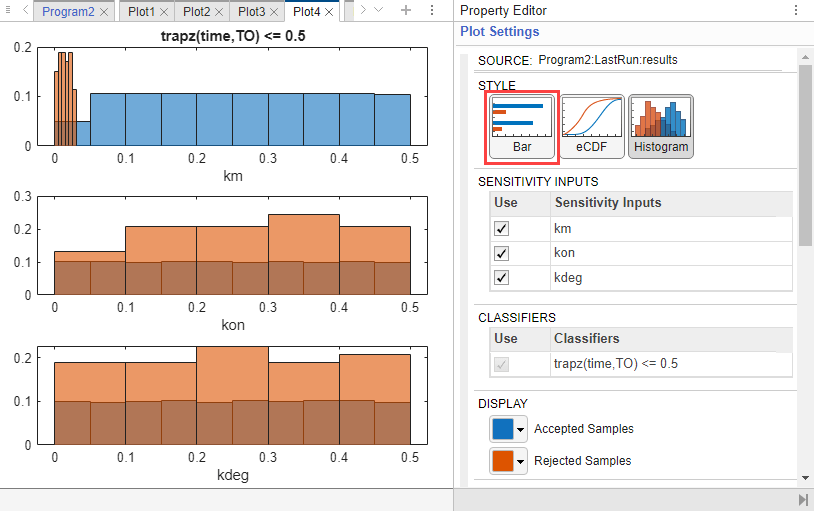This screenshot has width=814, height=511.
Task: Uncheck the kon sensitivity input
Action: pos(502,253)
